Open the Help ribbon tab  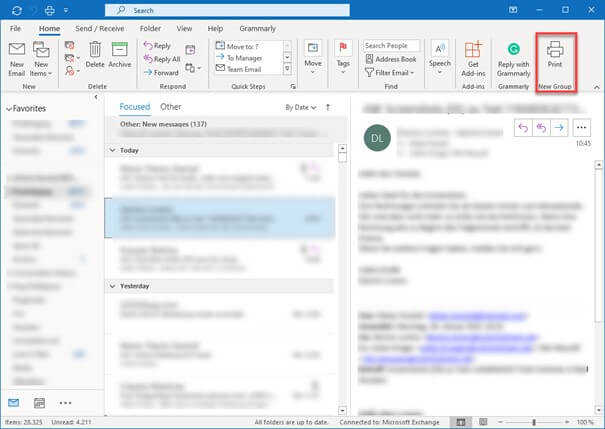click(x=215, y=29)
